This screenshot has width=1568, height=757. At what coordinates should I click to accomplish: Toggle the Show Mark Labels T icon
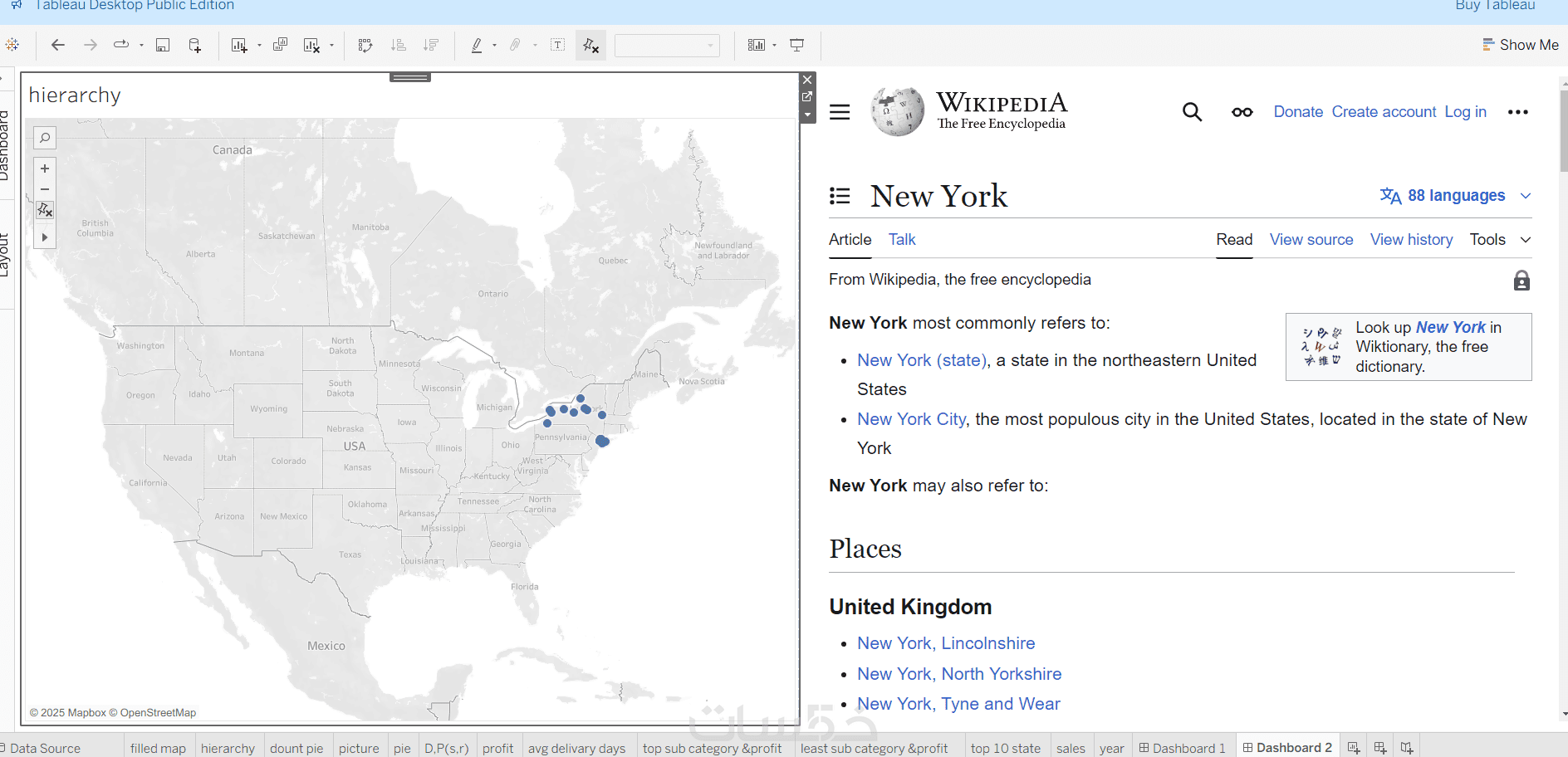[x=558, y=45]
